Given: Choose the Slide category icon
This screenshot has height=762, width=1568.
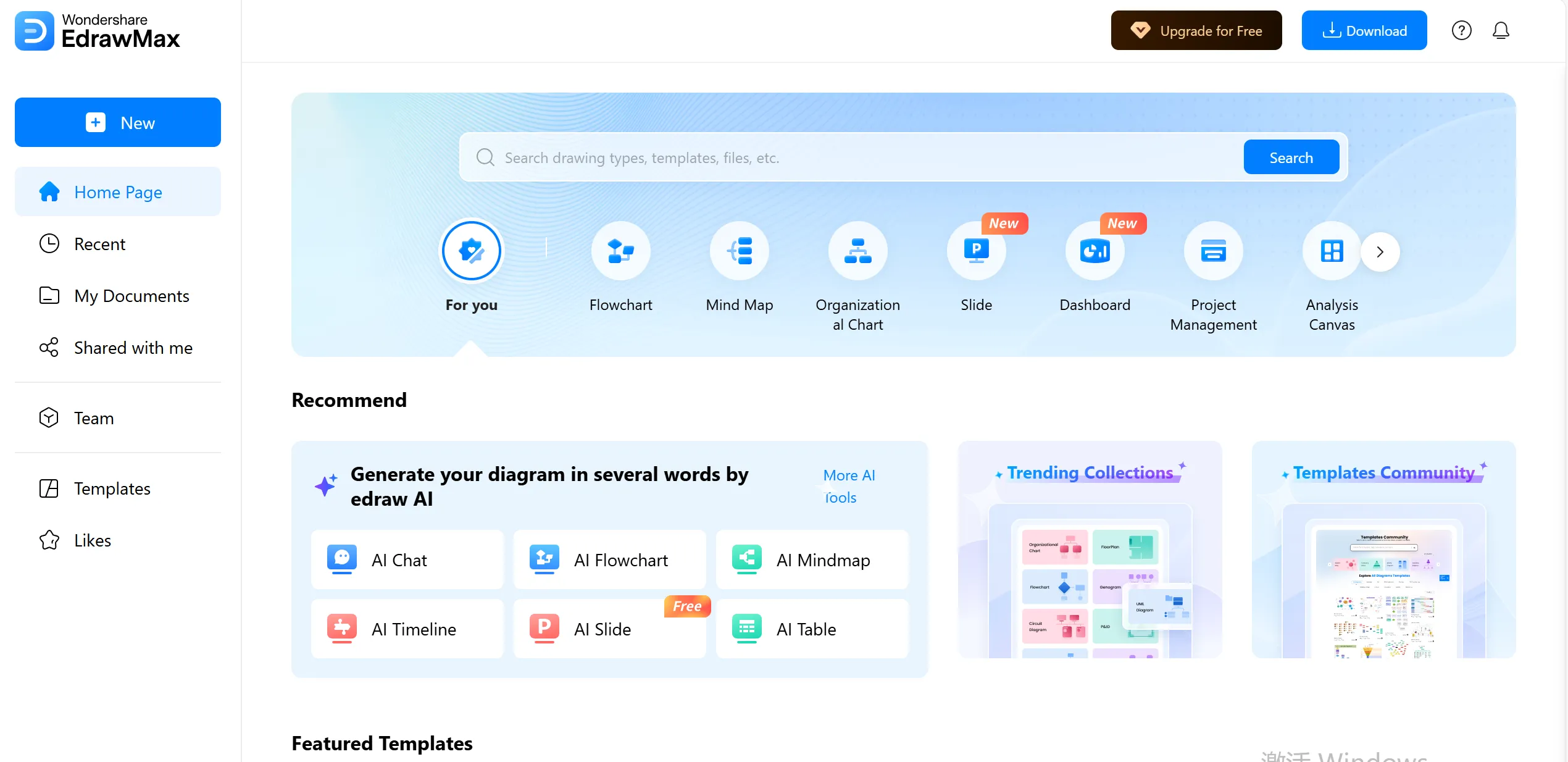Looking at the screenshot, I should [976, 251].
